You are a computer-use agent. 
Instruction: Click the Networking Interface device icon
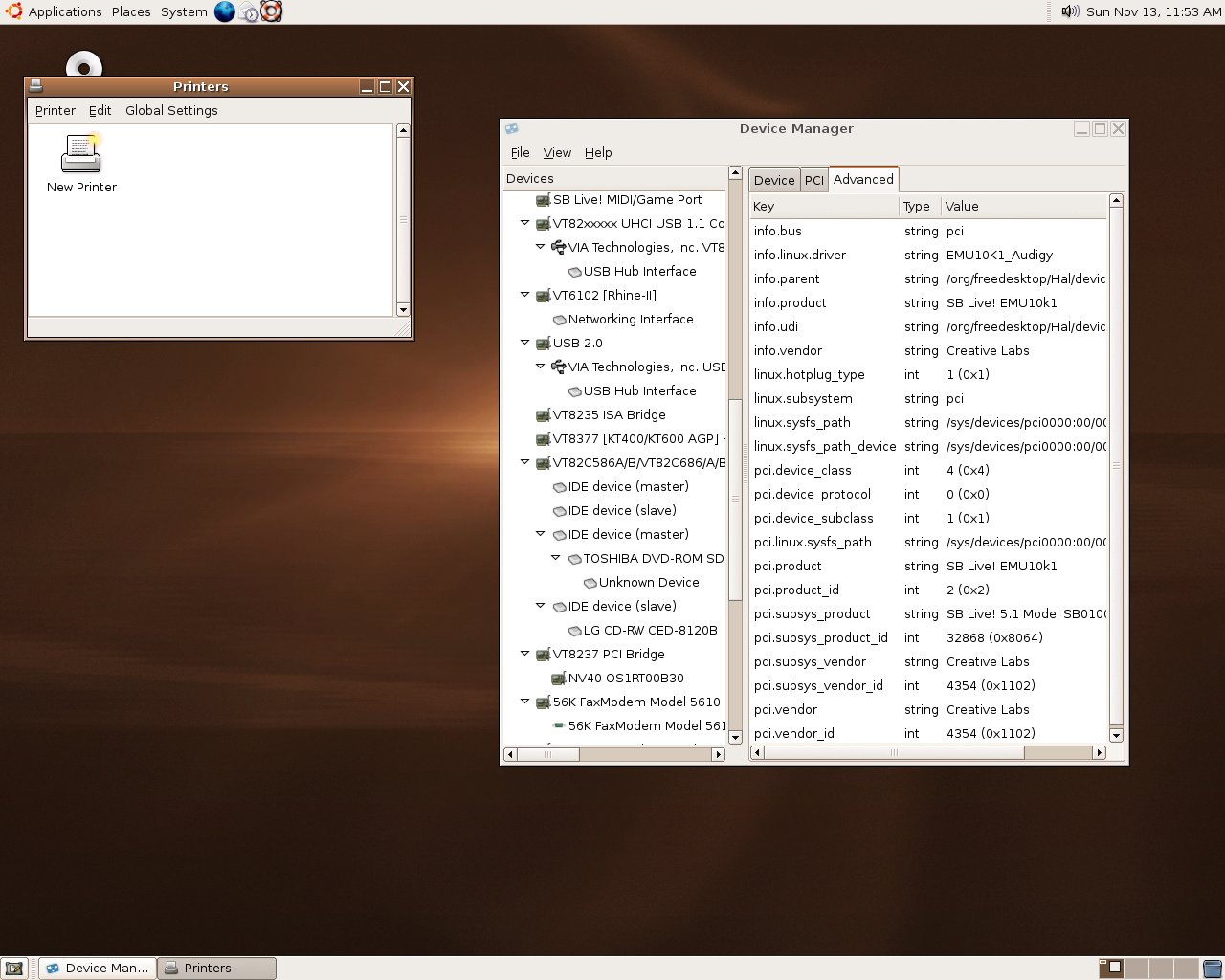click(560, 320)
